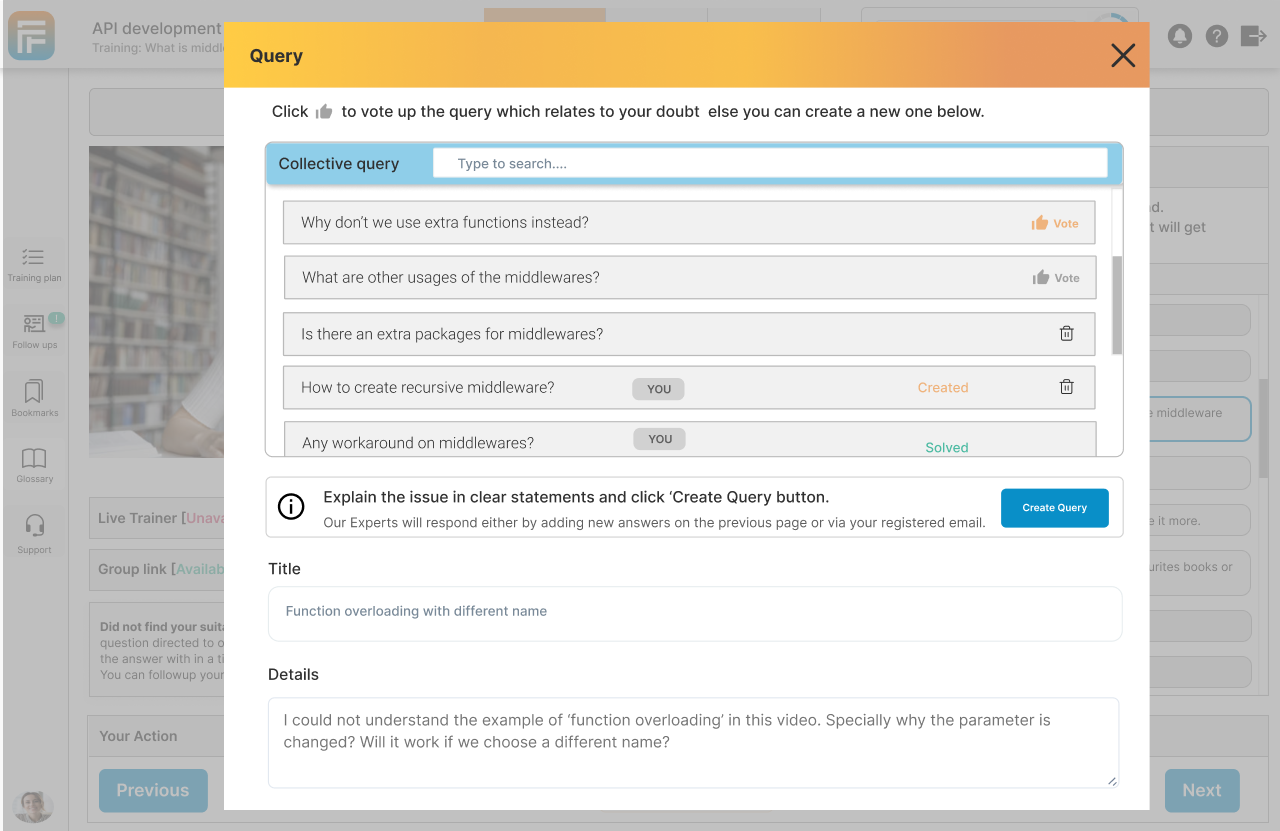Delete the extra packages query

(1066, 333)
